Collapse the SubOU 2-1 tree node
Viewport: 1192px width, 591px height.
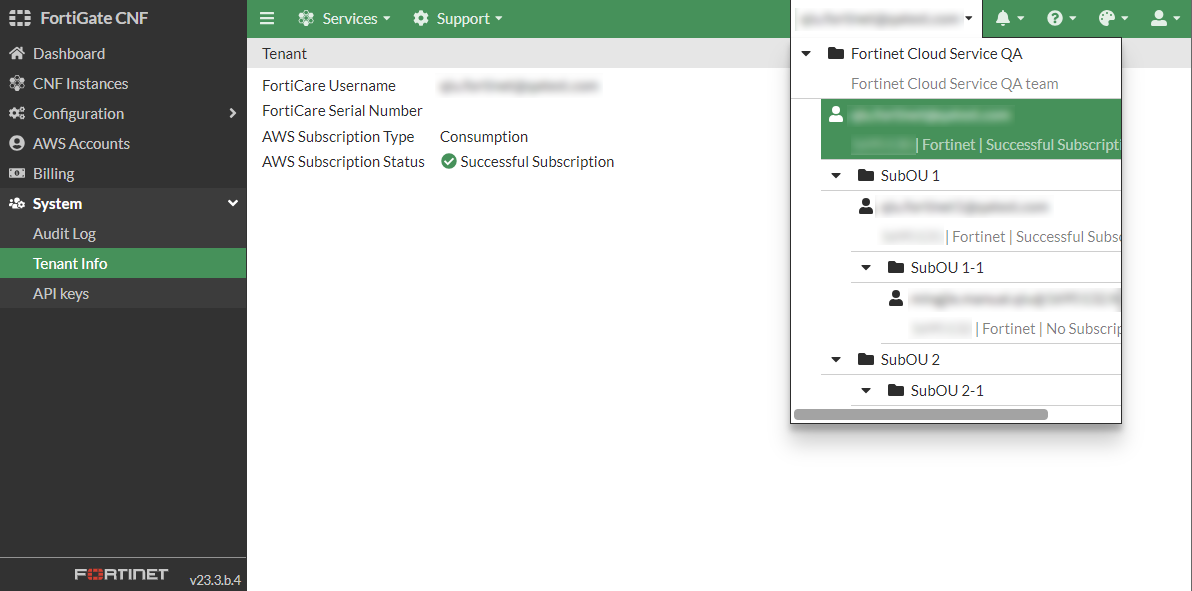pyautogui.click(x=865, y=390)
